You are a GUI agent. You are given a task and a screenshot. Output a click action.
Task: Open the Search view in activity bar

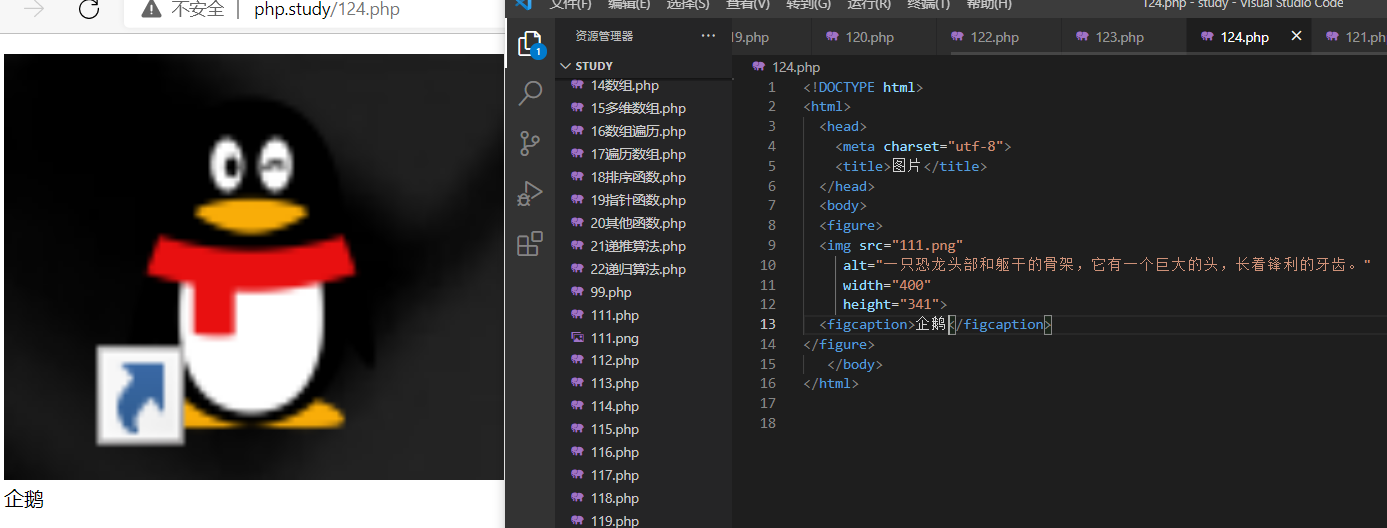coord(530,94)
